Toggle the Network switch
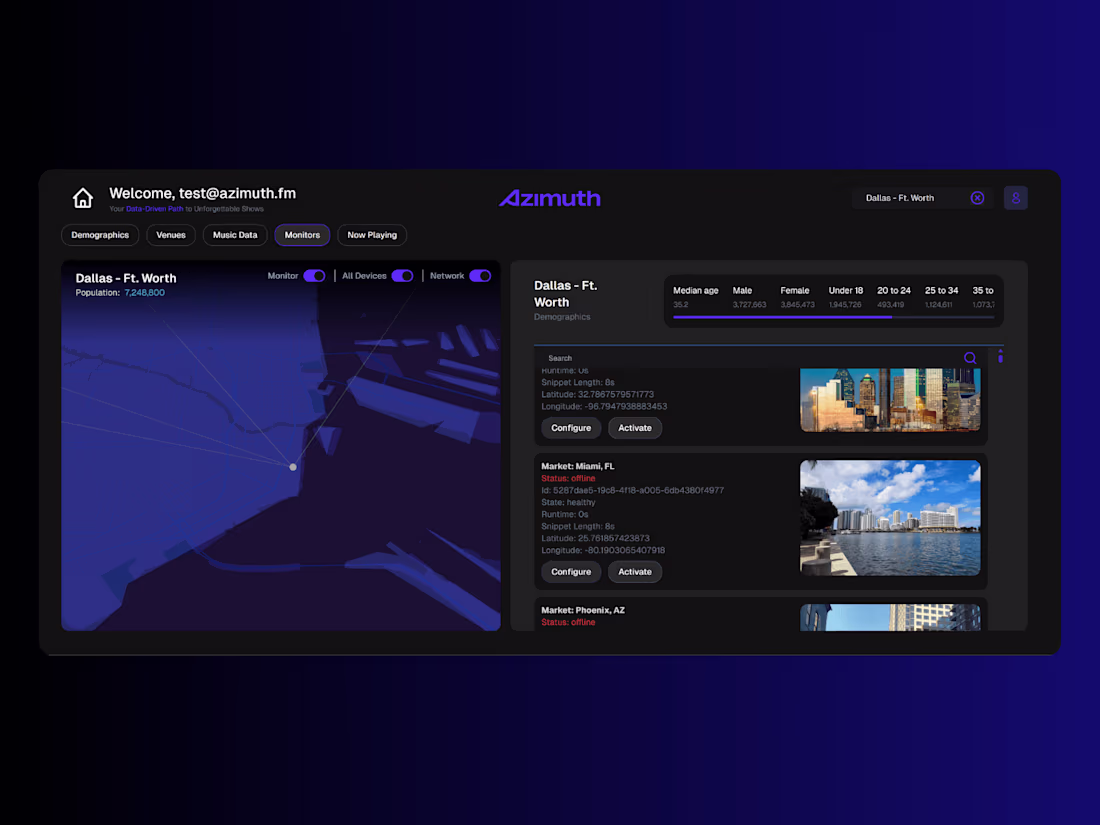This screenshot has height=825, width=1100. click(x=481, y=274)
